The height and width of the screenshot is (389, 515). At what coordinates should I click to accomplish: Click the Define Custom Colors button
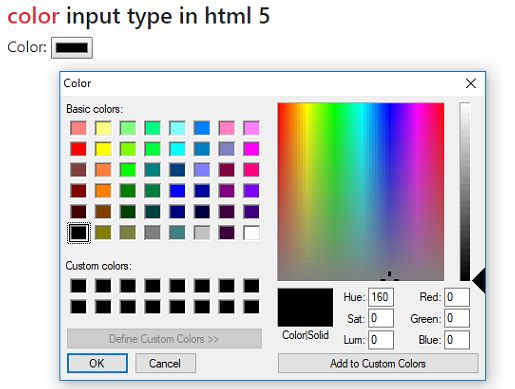pyautogui.click(x=164, y=339)
